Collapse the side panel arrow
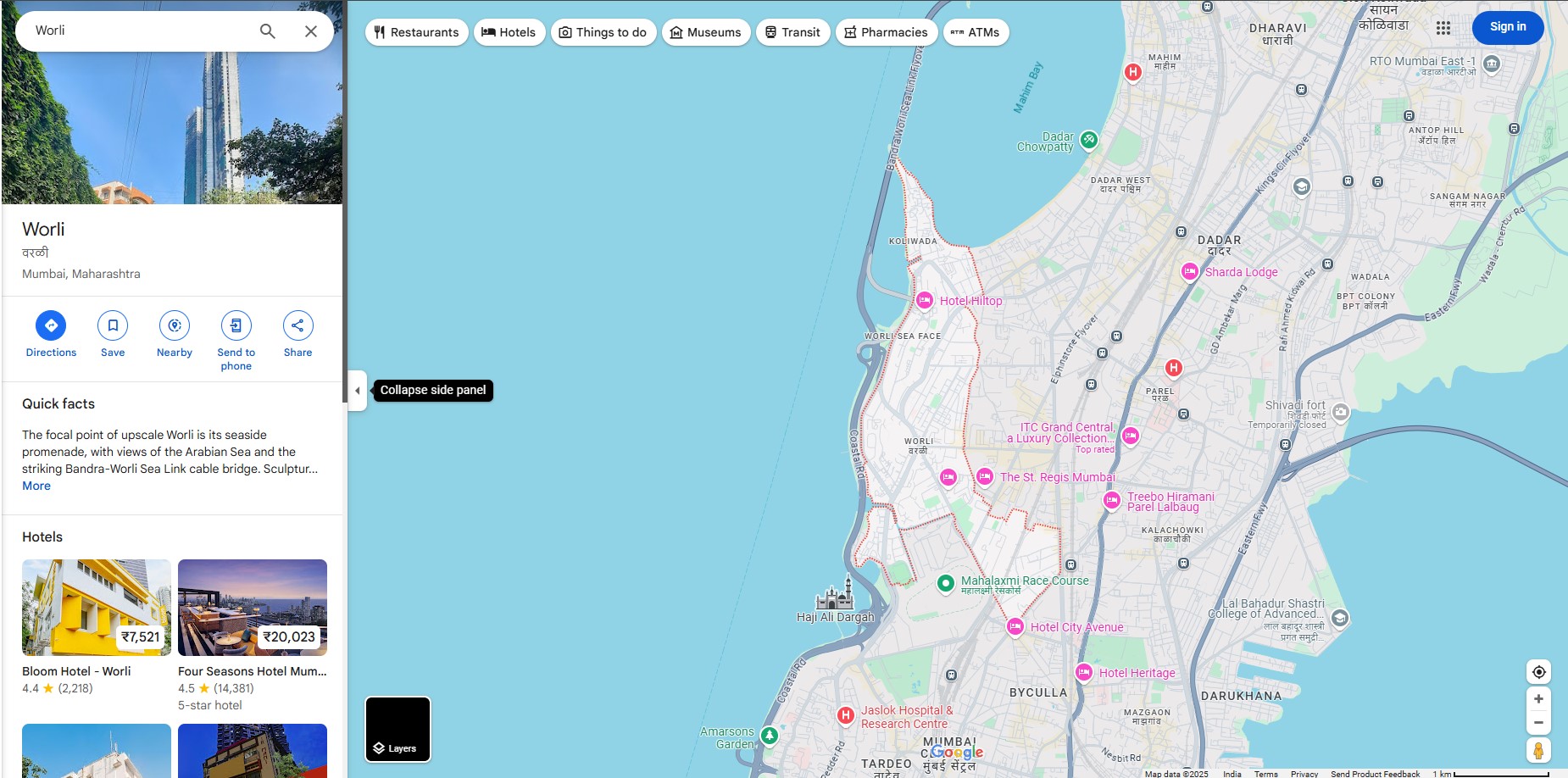This screenshot has width=1568, height=778. point(358,391)
